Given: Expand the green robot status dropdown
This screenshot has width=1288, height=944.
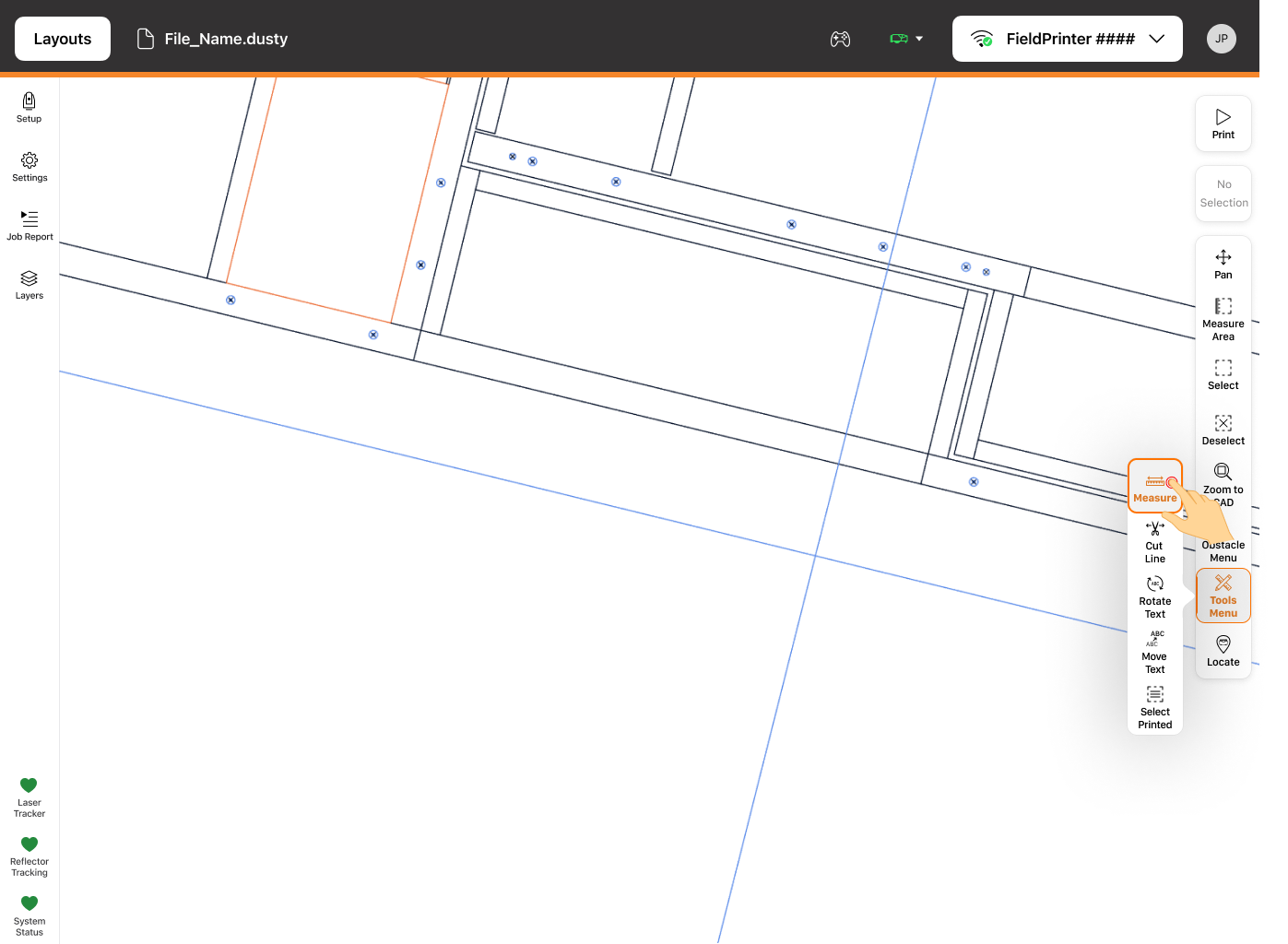Looking at the screenshot, I should point(906,39).
